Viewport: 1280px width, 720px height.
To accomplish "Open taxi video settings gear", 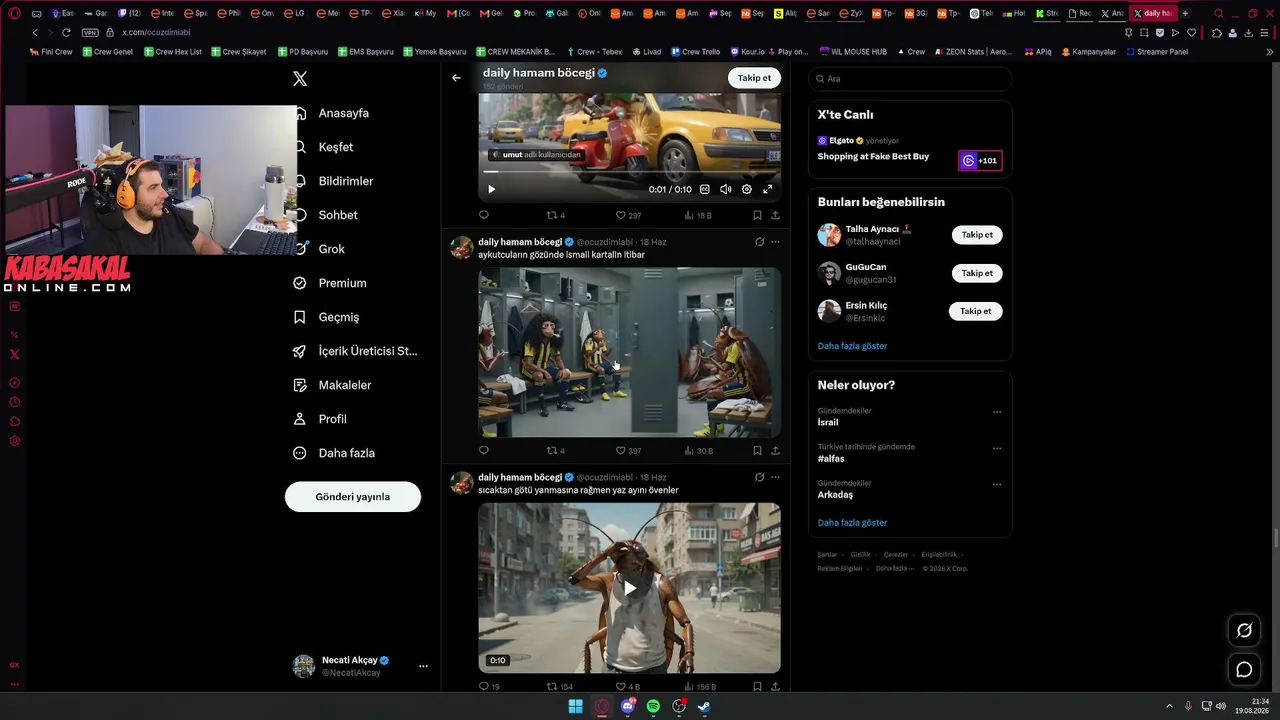I will point(746,189).
